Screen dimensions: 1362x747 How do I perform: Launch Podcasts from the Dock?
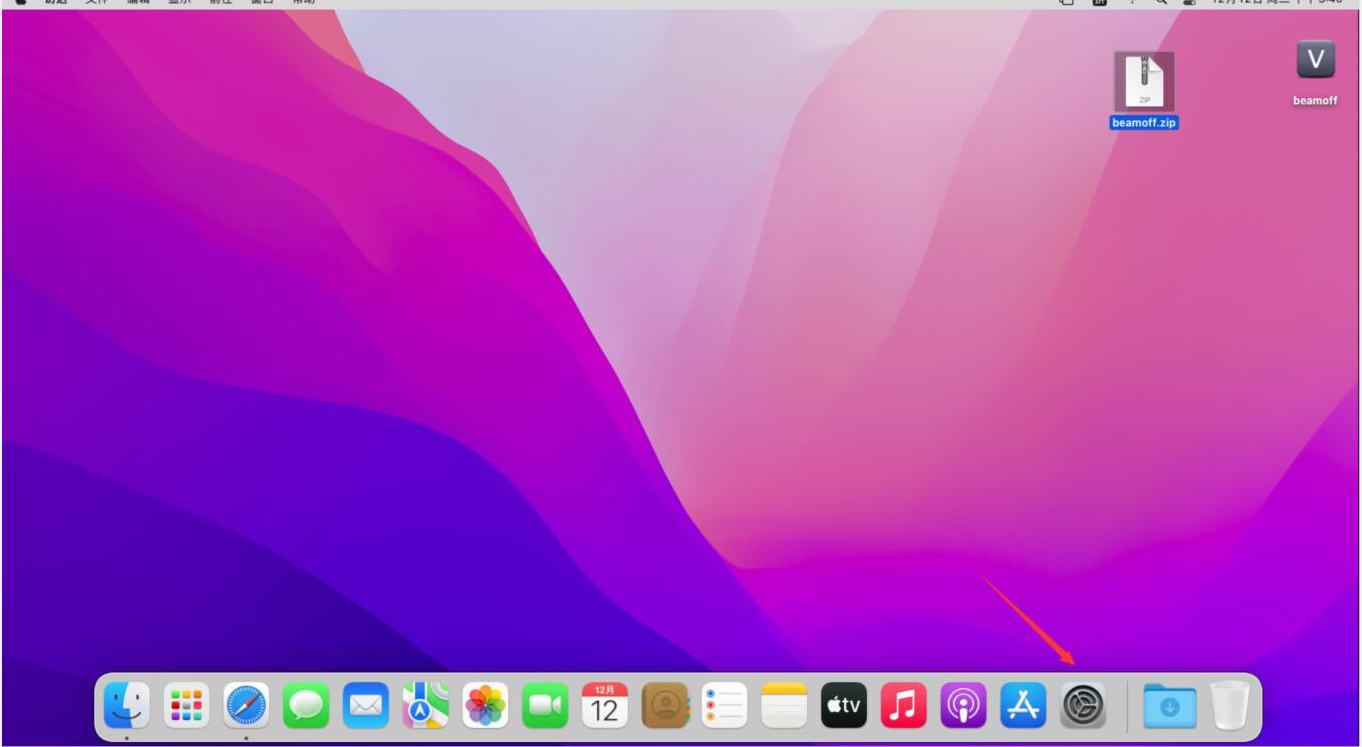click(x=964, y=706)
